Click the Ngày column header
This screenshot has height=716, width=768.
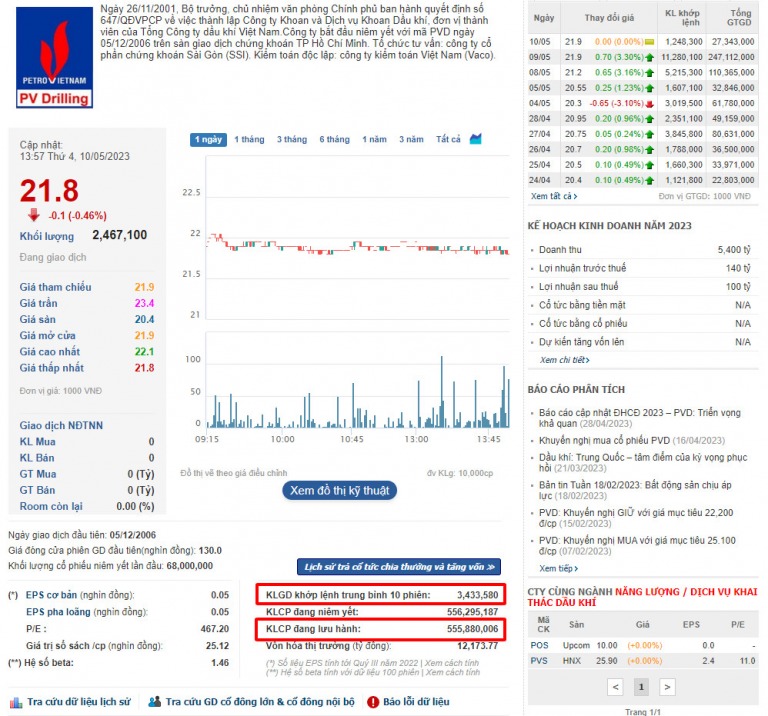[544, 18]
